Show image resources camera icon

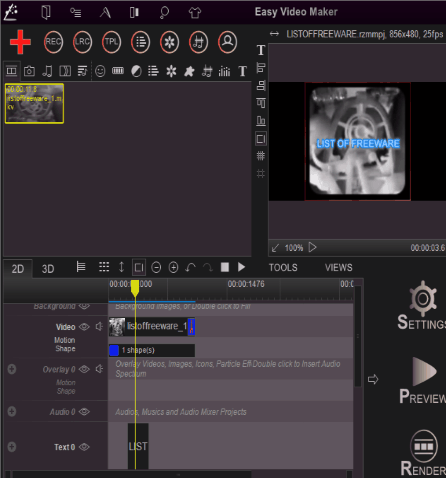point(29,71)
